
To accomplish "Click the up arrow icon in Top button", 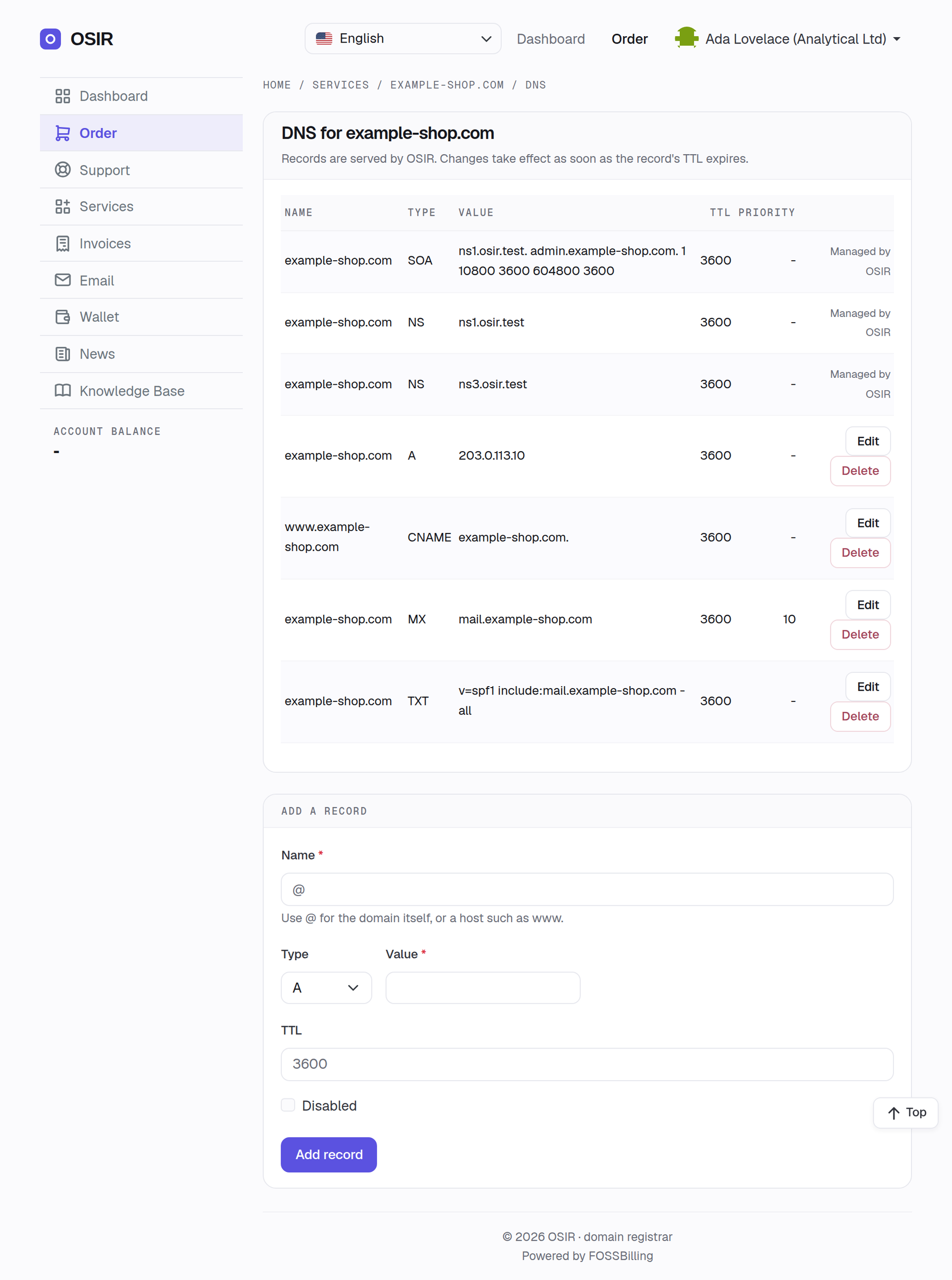I will [893, 1113].
